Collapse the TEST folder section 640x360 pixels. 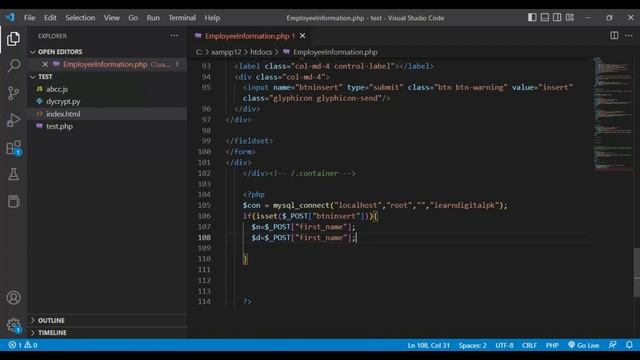click(x=41, y=77)
